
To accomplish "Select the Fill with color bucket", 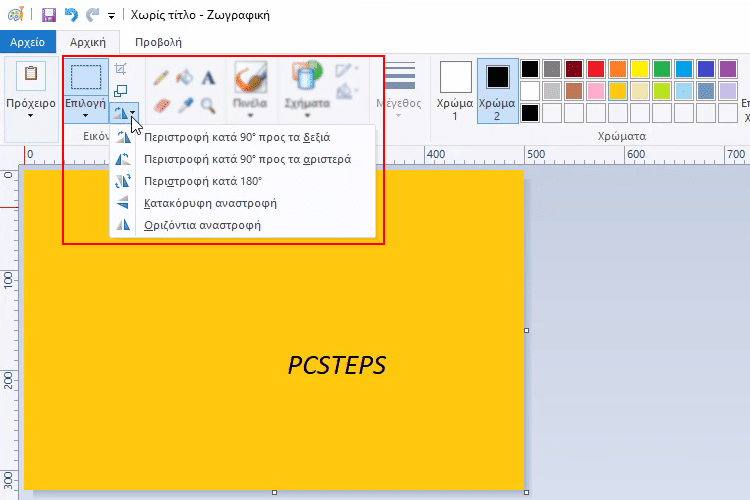I will pyautogui.click(x=185, y=77).
